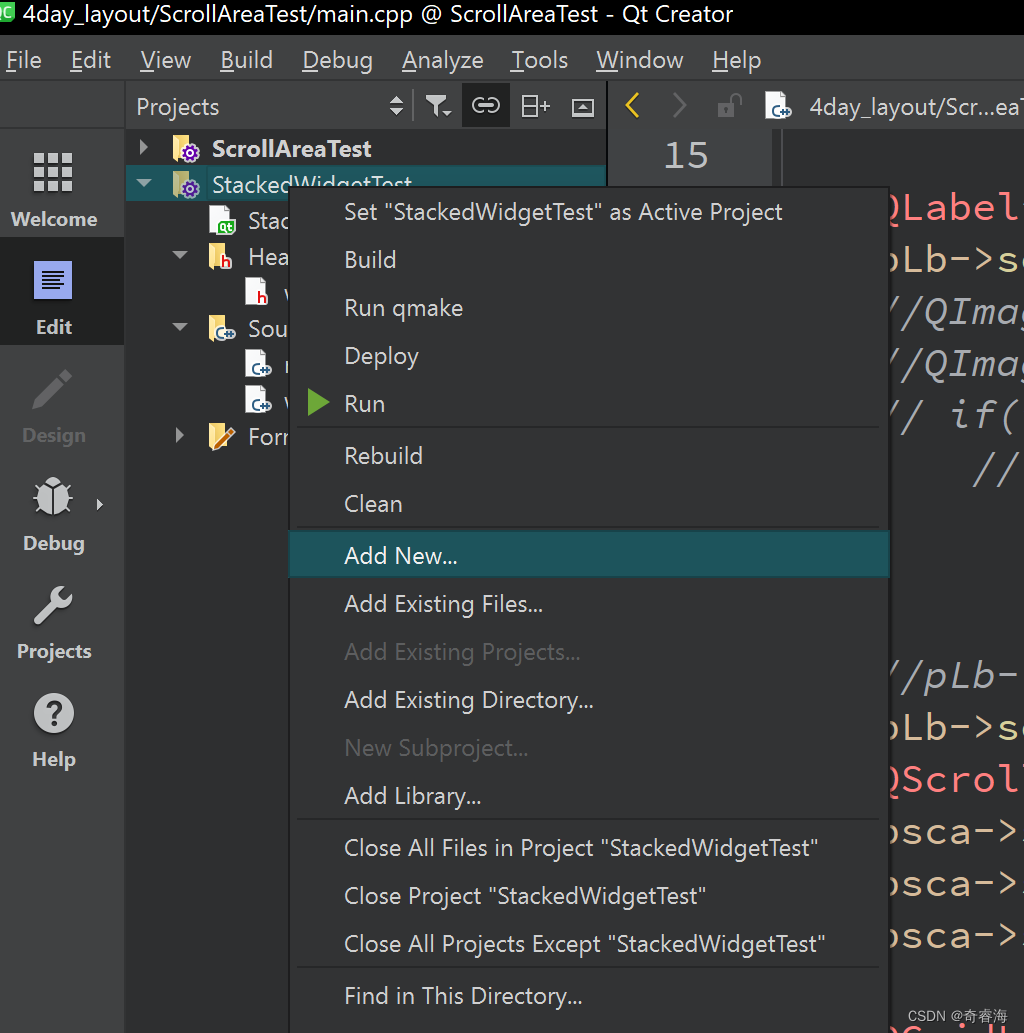The image size is (1024, 1033).
Task: Click the open document name 4day_layout/Scr...
Action: [x=916, y=107]
